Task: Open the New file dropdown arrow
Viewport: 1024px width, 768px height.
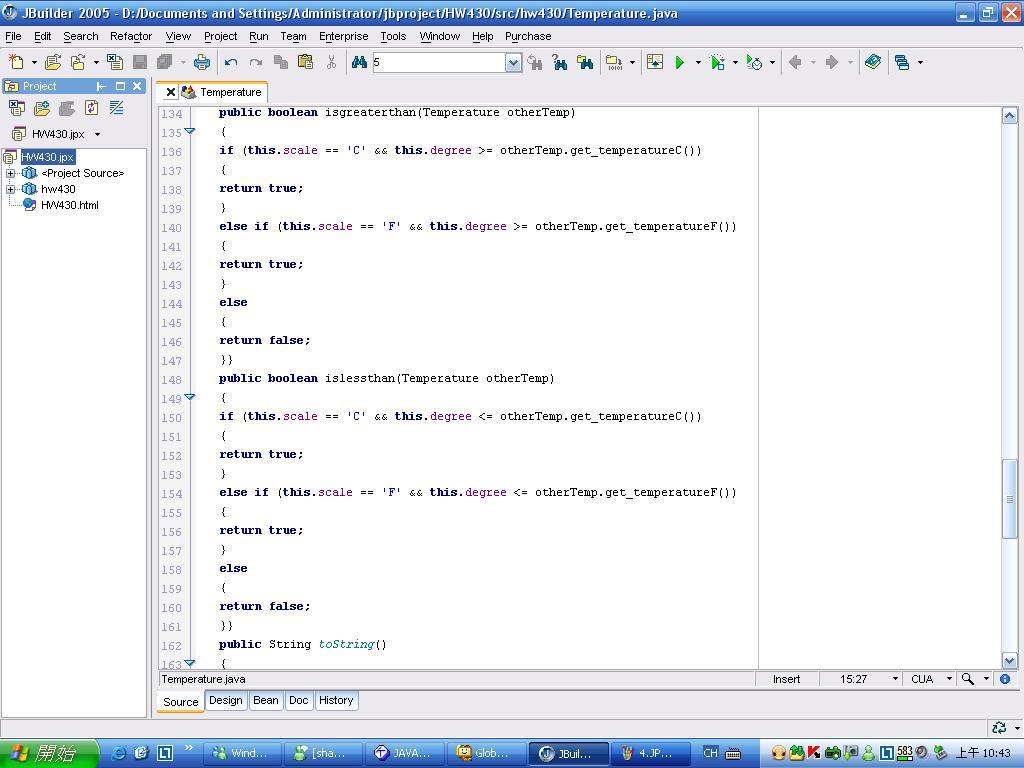Action: (34, 63)
